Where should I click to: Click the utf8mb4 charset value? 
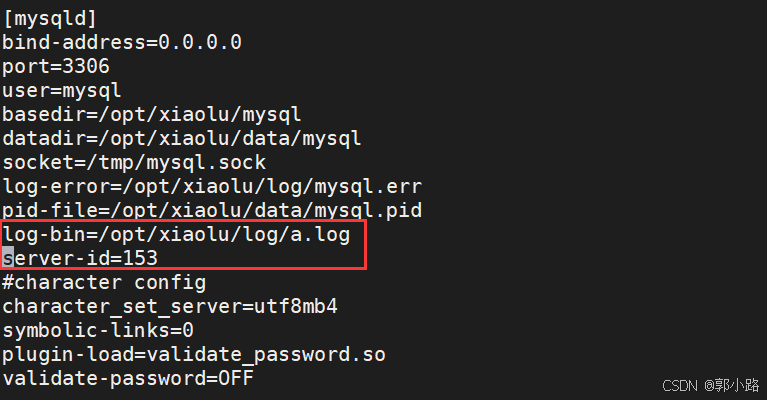[x=296, y=307]
